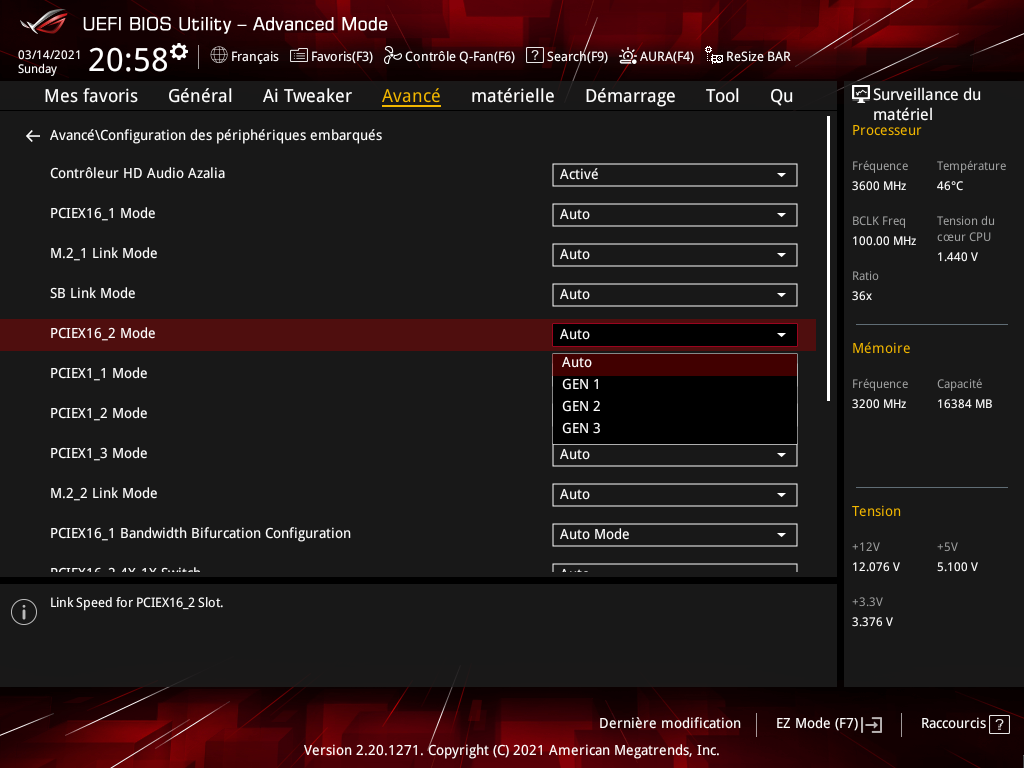Viewport: 1024px width, 768px height.
Task: Click the 100.00 MHz BCLK value
Action: coord(884,241)
